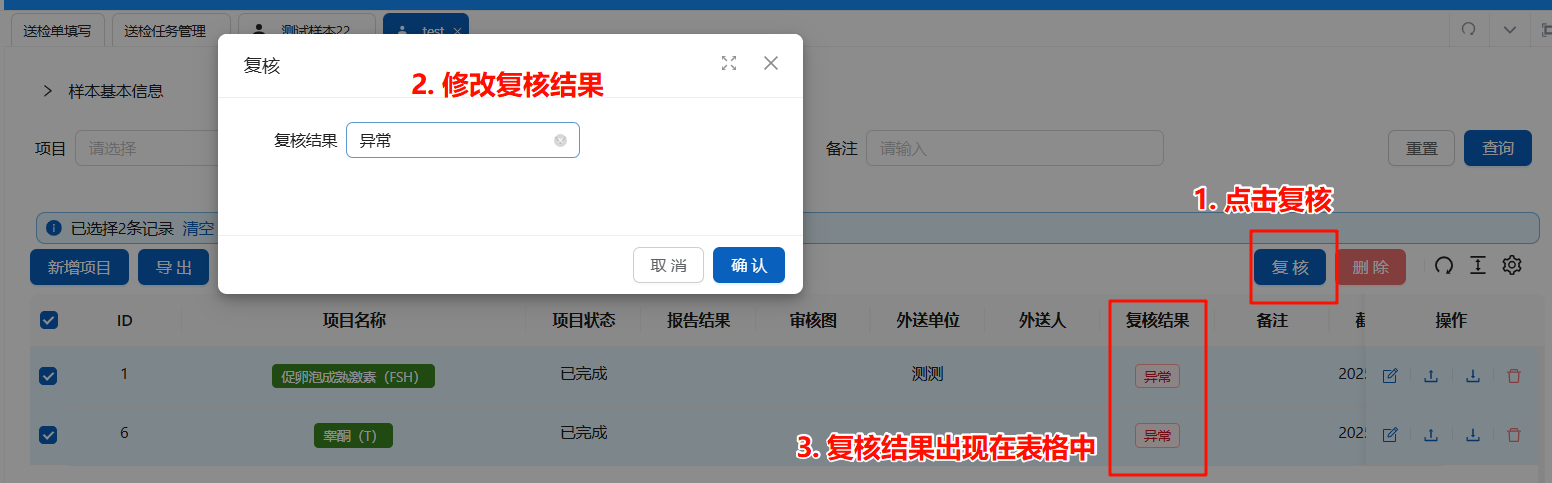Open the table column settings gear
This screenshot has height=483, width=1552.
click(x=1512, y=266)
